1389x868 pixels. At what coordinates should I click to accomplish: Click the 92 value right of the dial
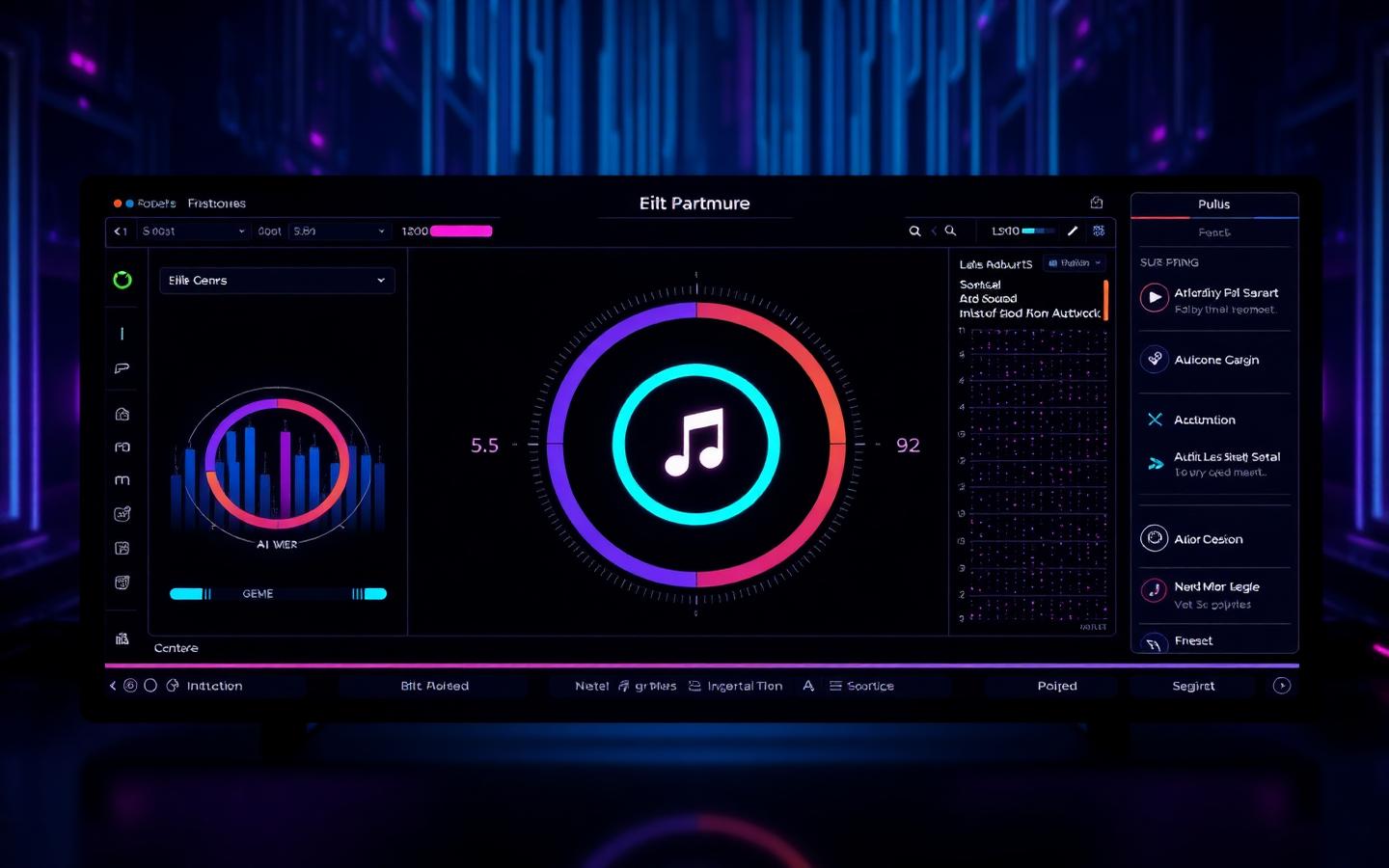point(908,445)
